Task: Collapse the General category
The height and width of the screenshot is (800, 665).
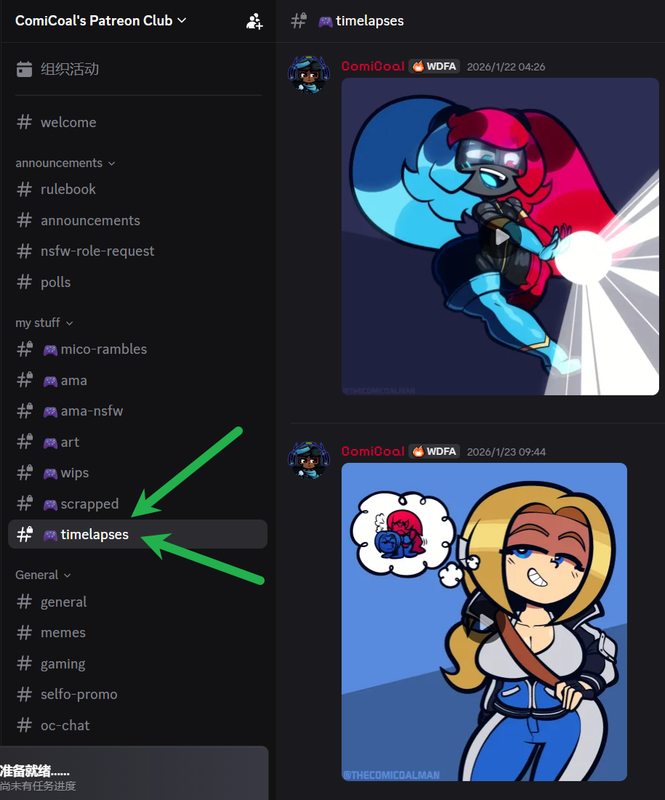Action: [x=43, y=575]
